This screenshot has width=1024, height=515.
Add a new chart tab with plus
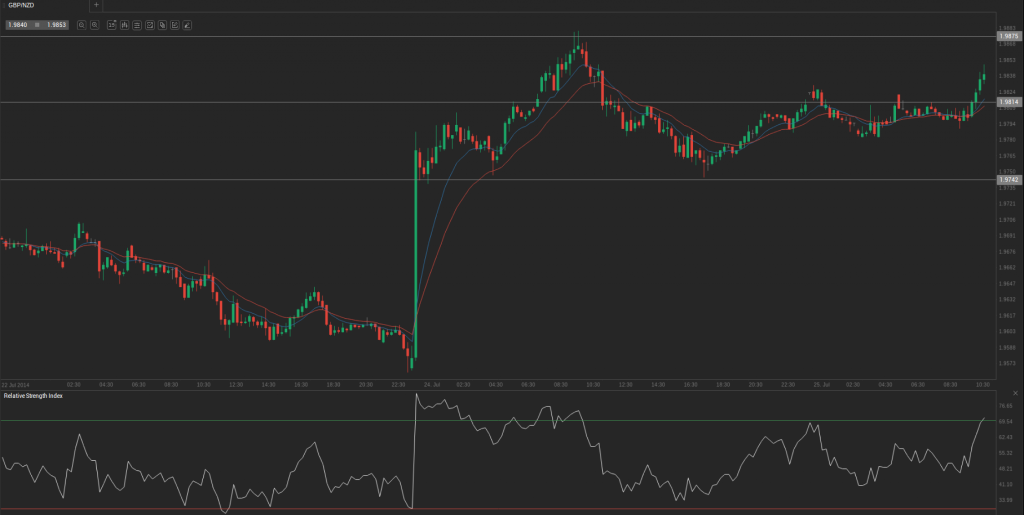(96, 5)
